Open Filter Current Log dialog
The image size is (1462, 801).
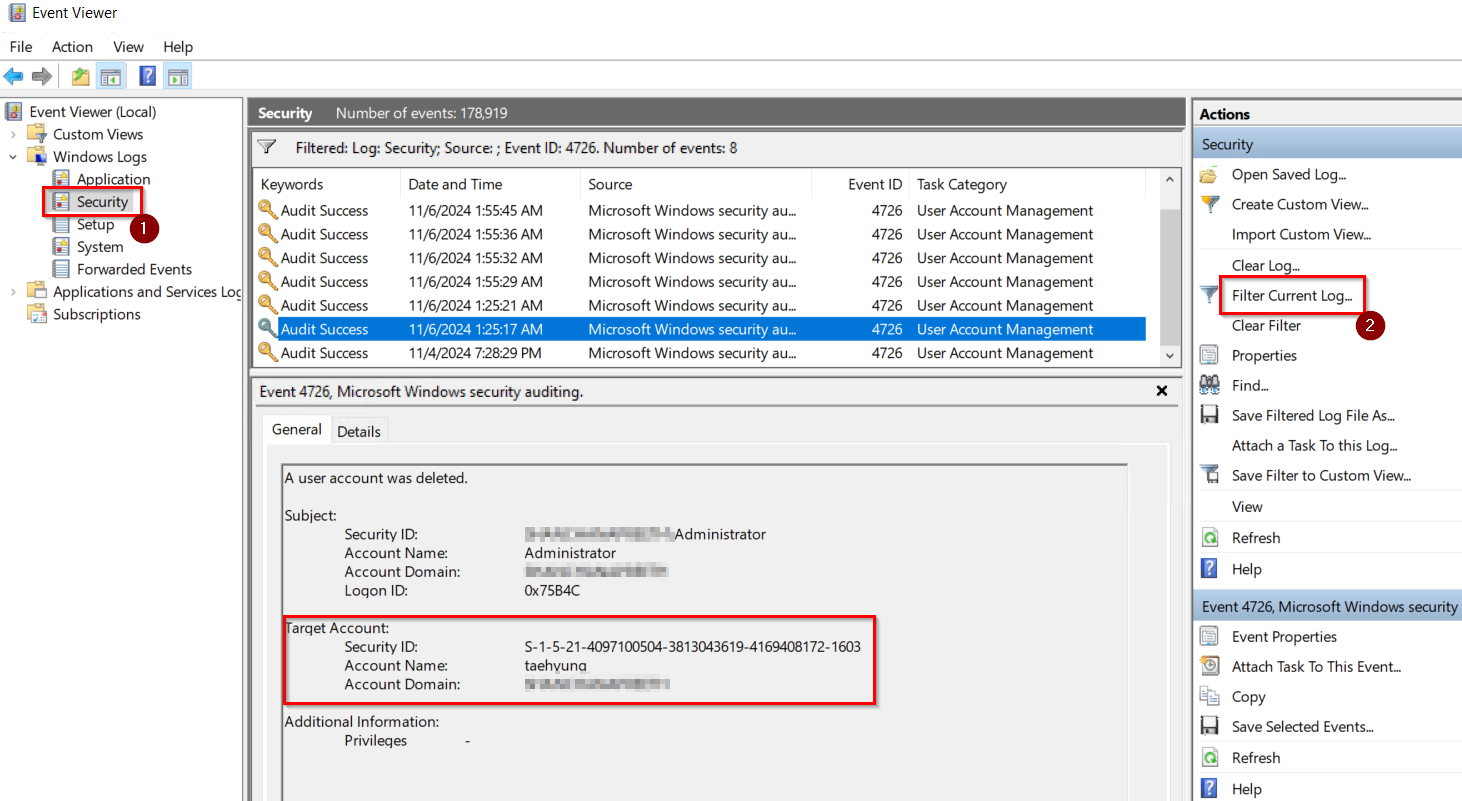tap(1292, 295)
